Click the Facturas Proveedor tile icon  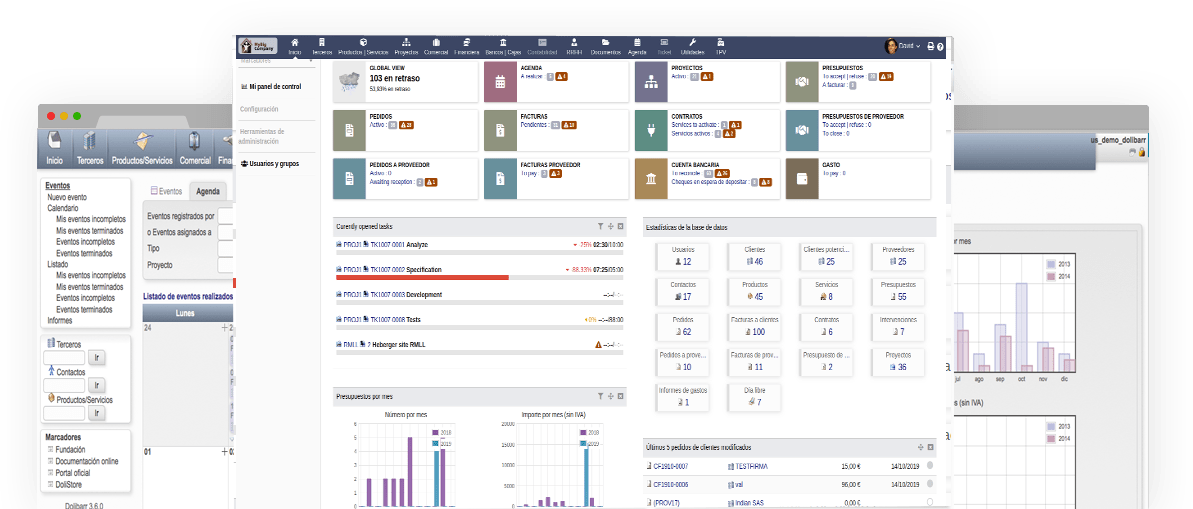(500, 179)
